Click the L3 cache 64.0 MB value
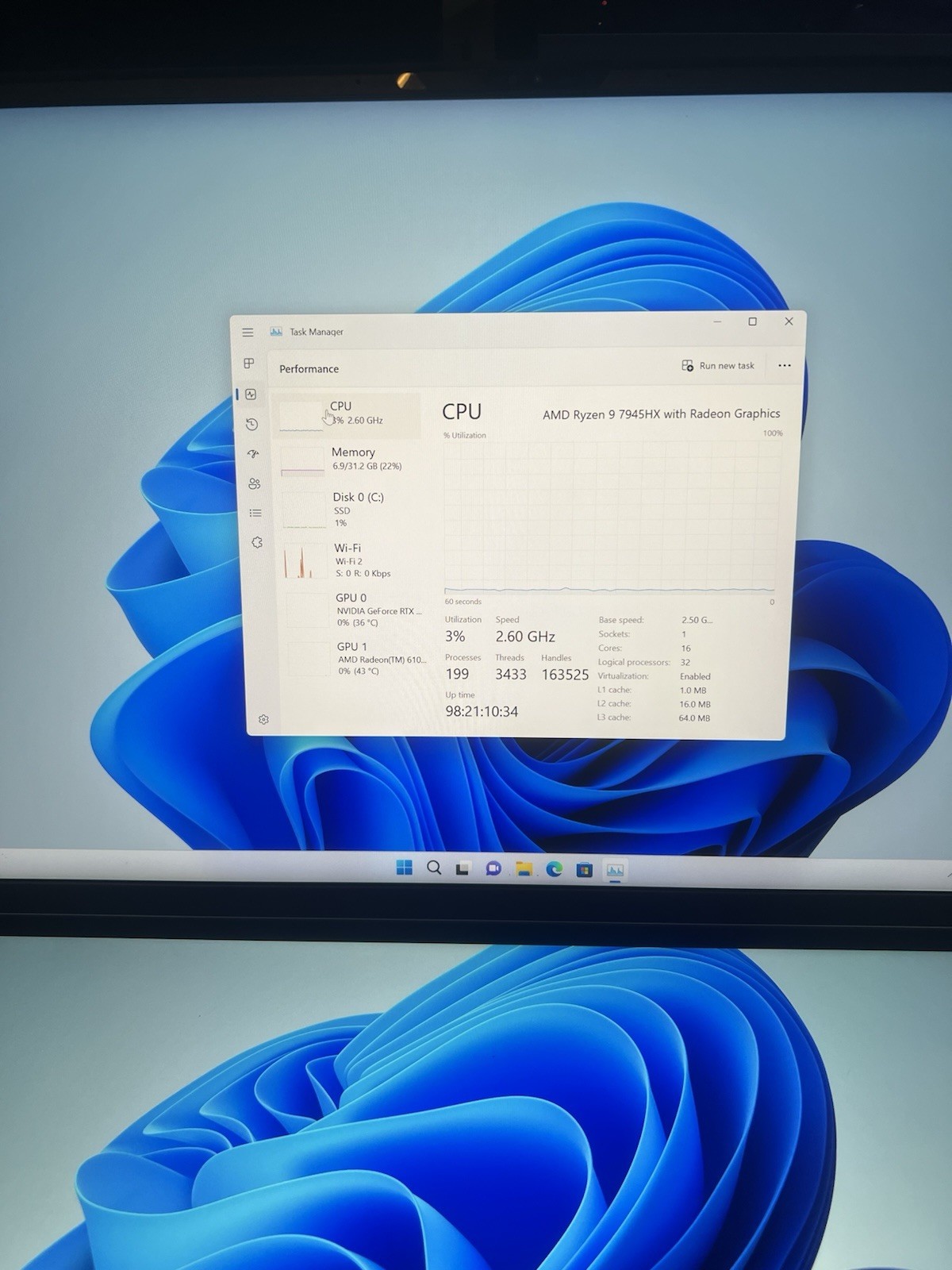This screenshot has width=952, height=1270. (694, 718)
